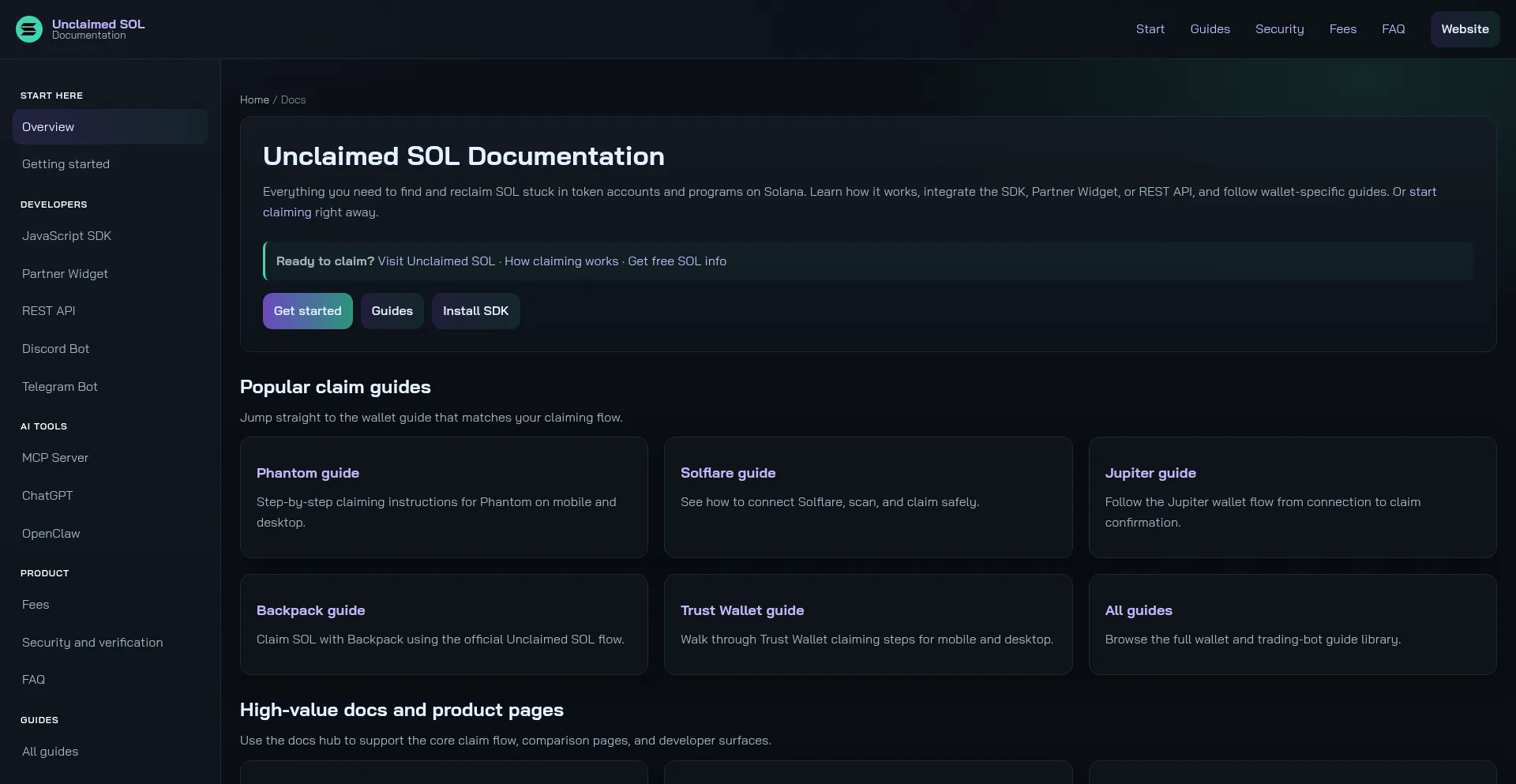
Task: Open the Get free SOL info link
Action: coord(677,261)
